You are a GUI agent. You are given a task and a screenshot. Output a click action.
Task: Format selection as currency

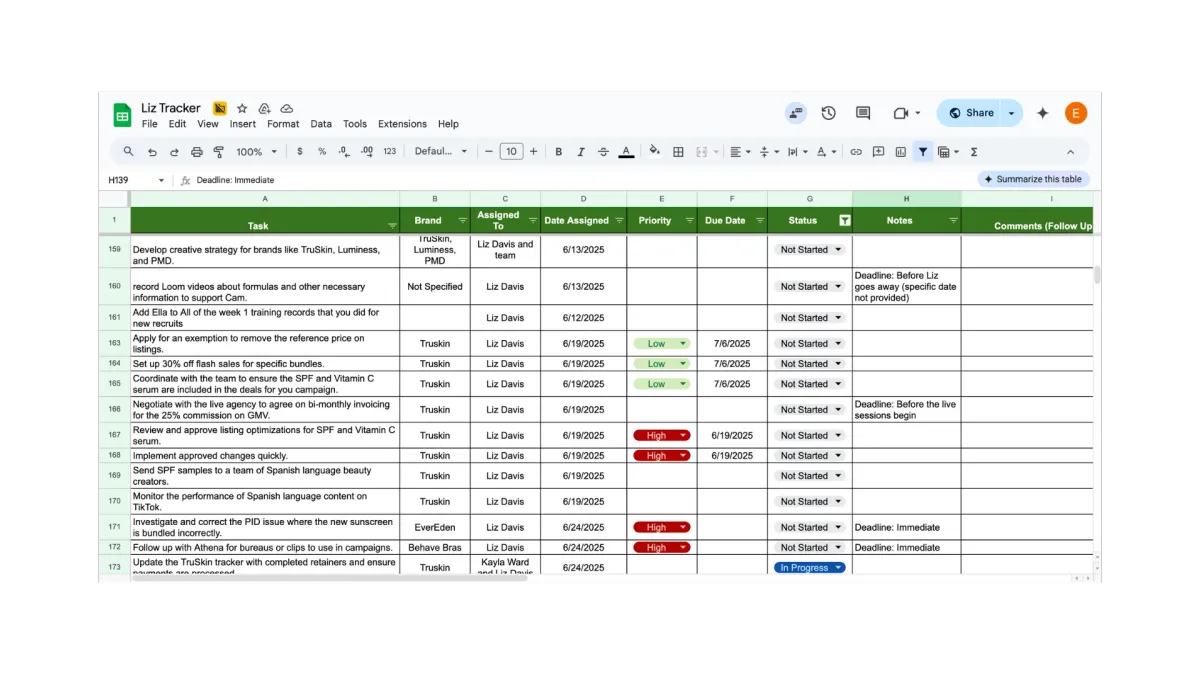point(300,152)
